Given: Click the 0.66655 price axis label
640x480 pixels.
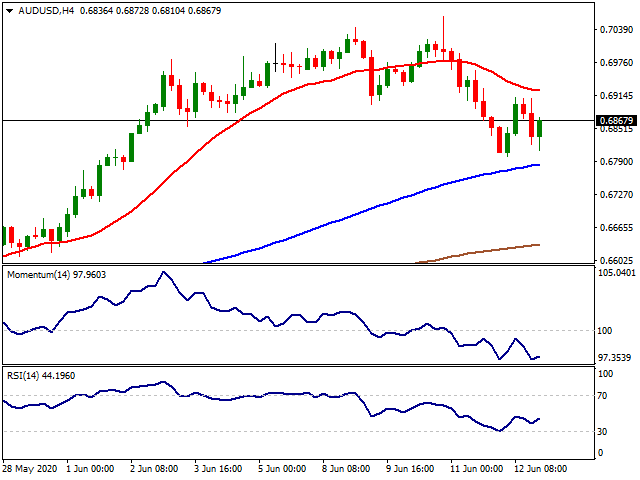Looking at the screenshot, I should tap(616, 227).
